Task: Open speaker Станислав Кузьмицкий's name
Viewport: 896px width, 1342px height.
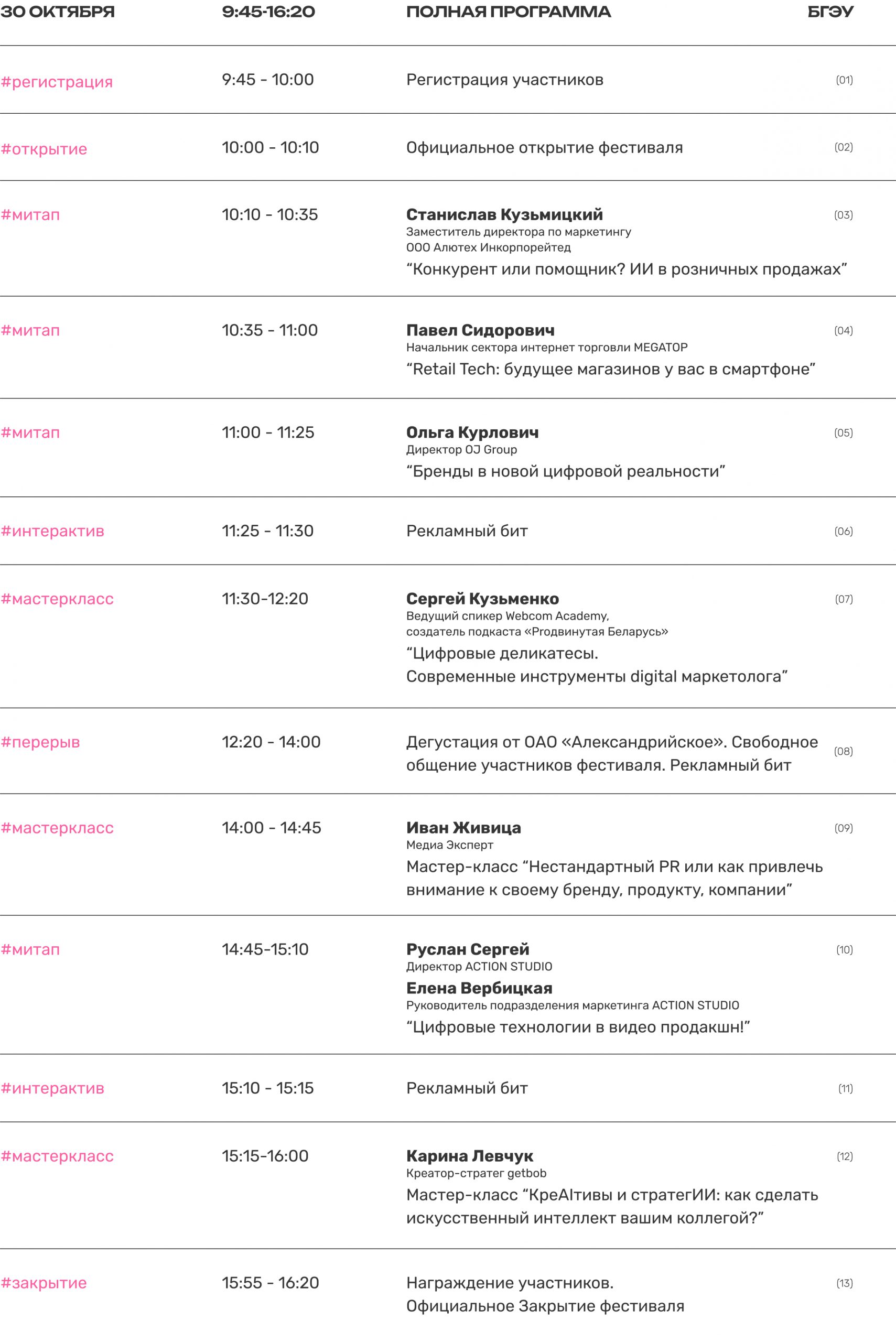Action: click(504, 215)
